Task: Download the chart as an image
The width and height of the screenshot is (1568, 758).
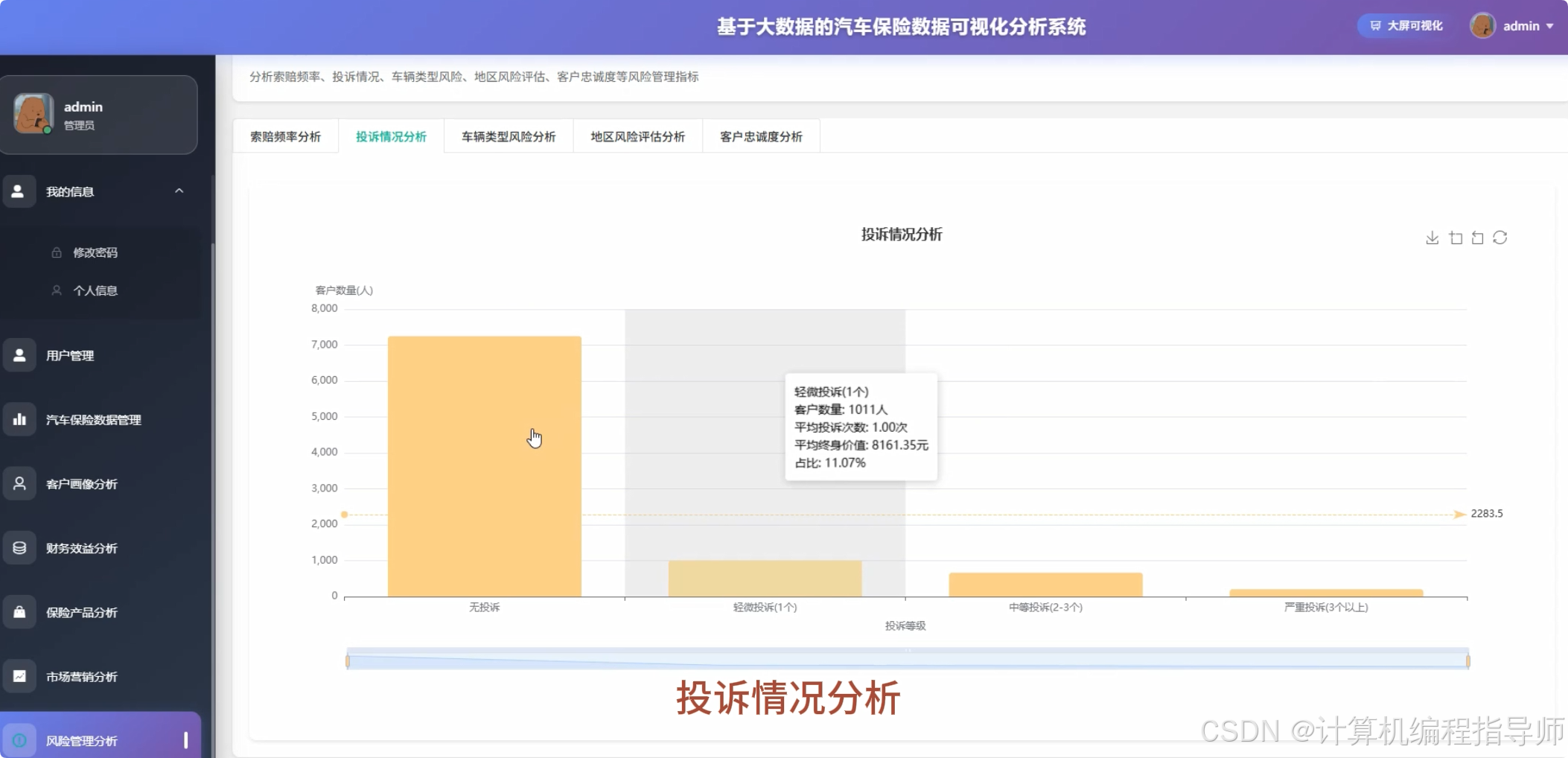Action: tap(1433, 237)
